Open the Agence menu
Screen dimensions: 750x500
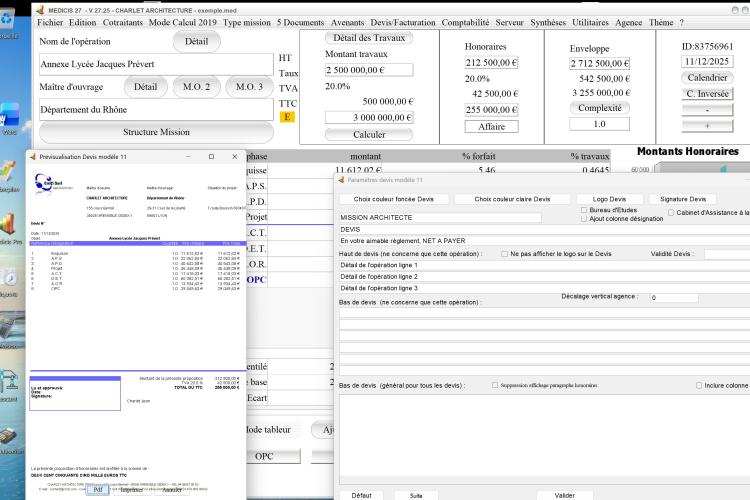(629, 22)
